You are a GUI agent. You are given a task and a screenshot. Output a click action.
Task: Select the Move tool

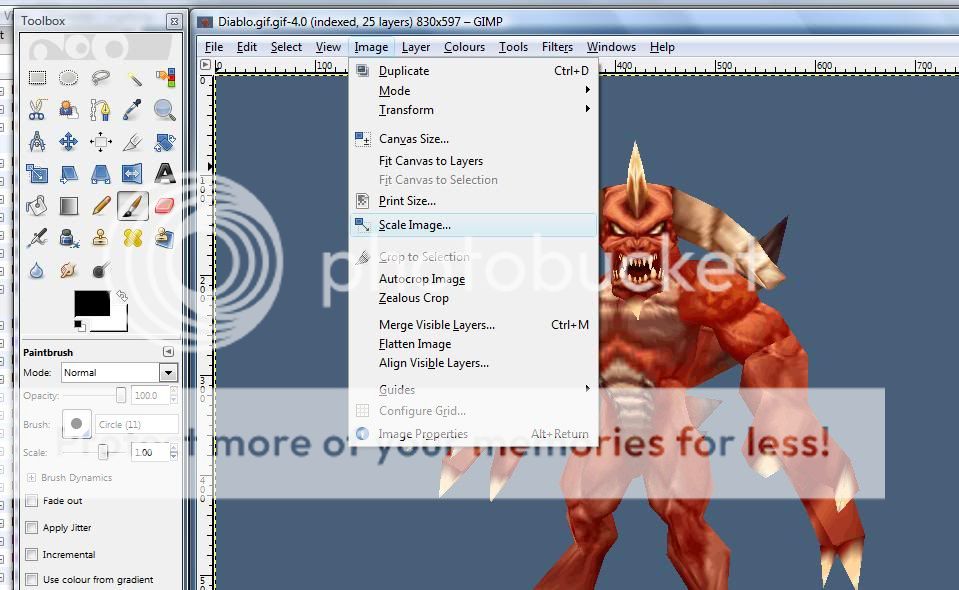point(68,142)
